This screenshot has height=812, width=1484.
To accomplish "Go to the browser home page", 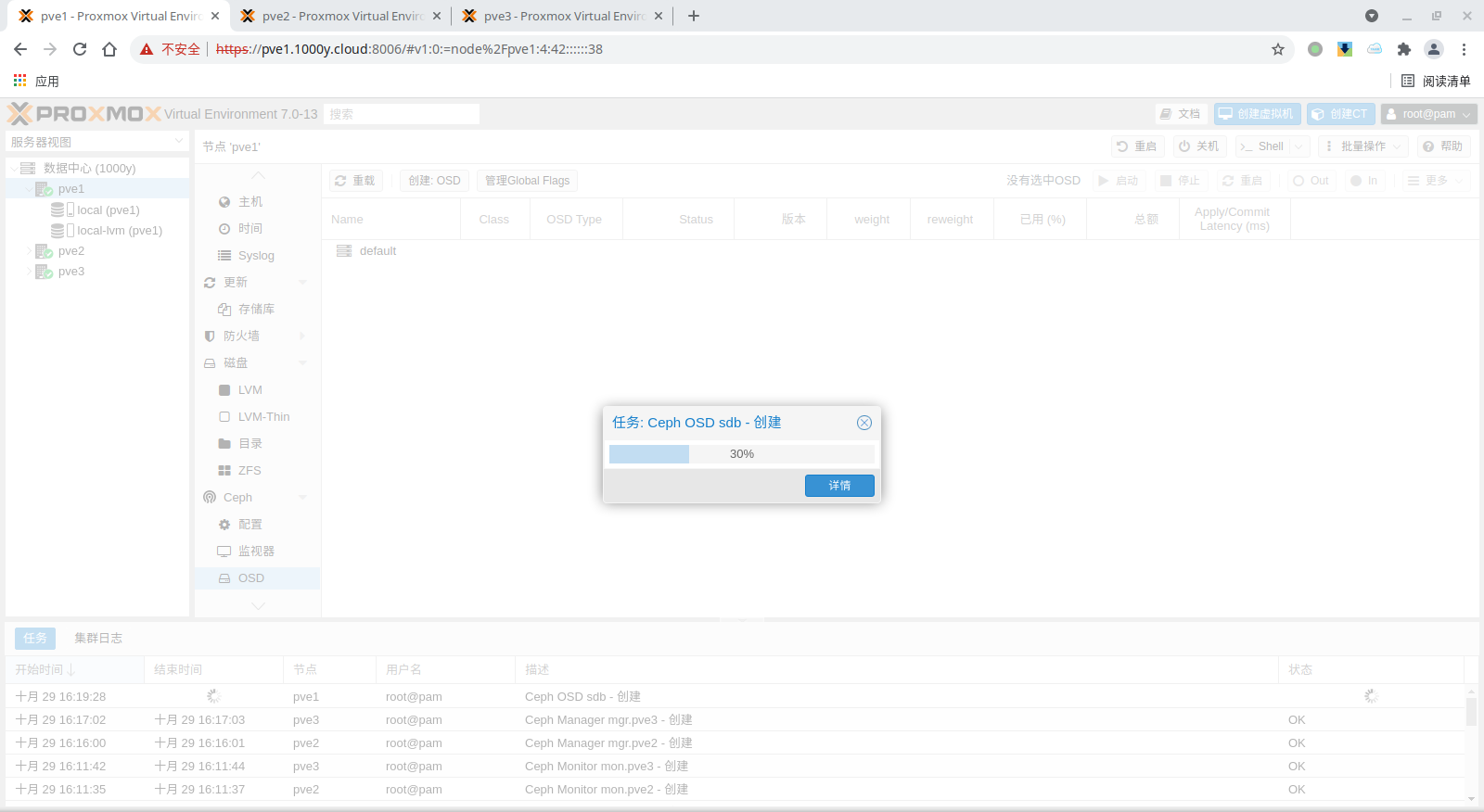I will [x=109, y=49].
